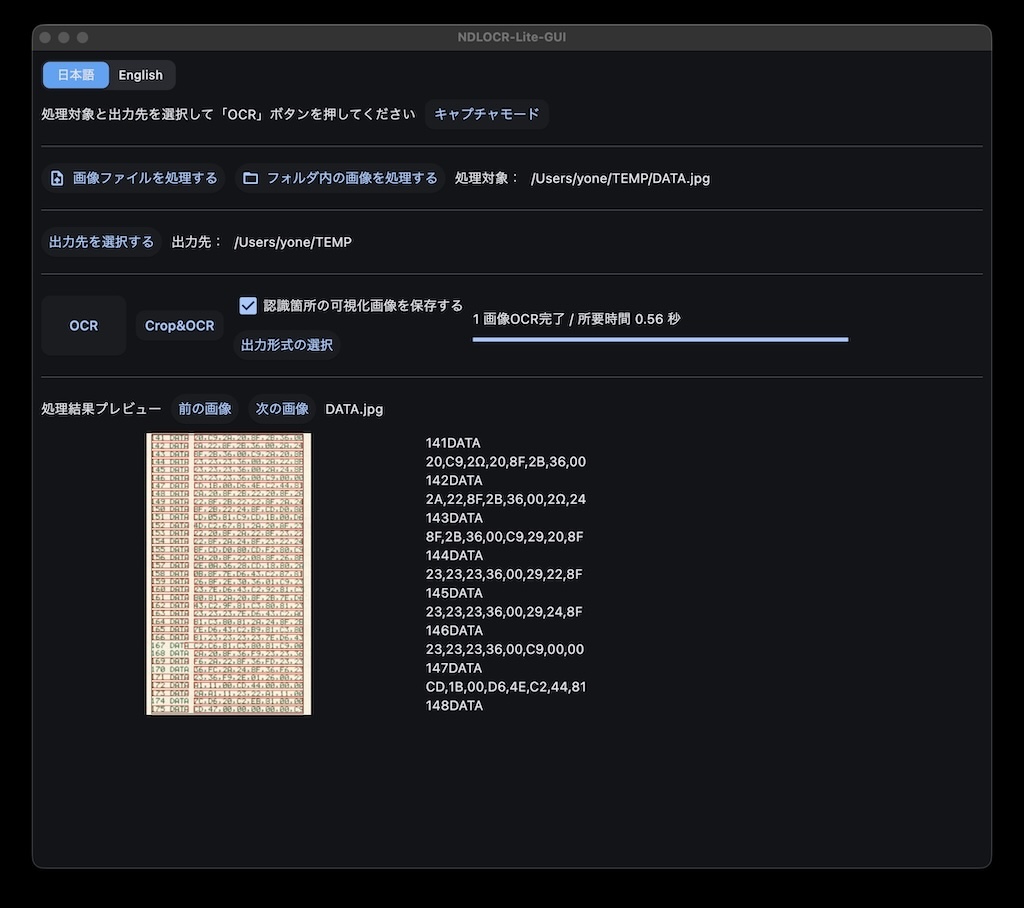The width and height of the screenshot is (1024, 908).
Task: Toggle the visualization image save checkbox
Action: (x=248, y=306)
